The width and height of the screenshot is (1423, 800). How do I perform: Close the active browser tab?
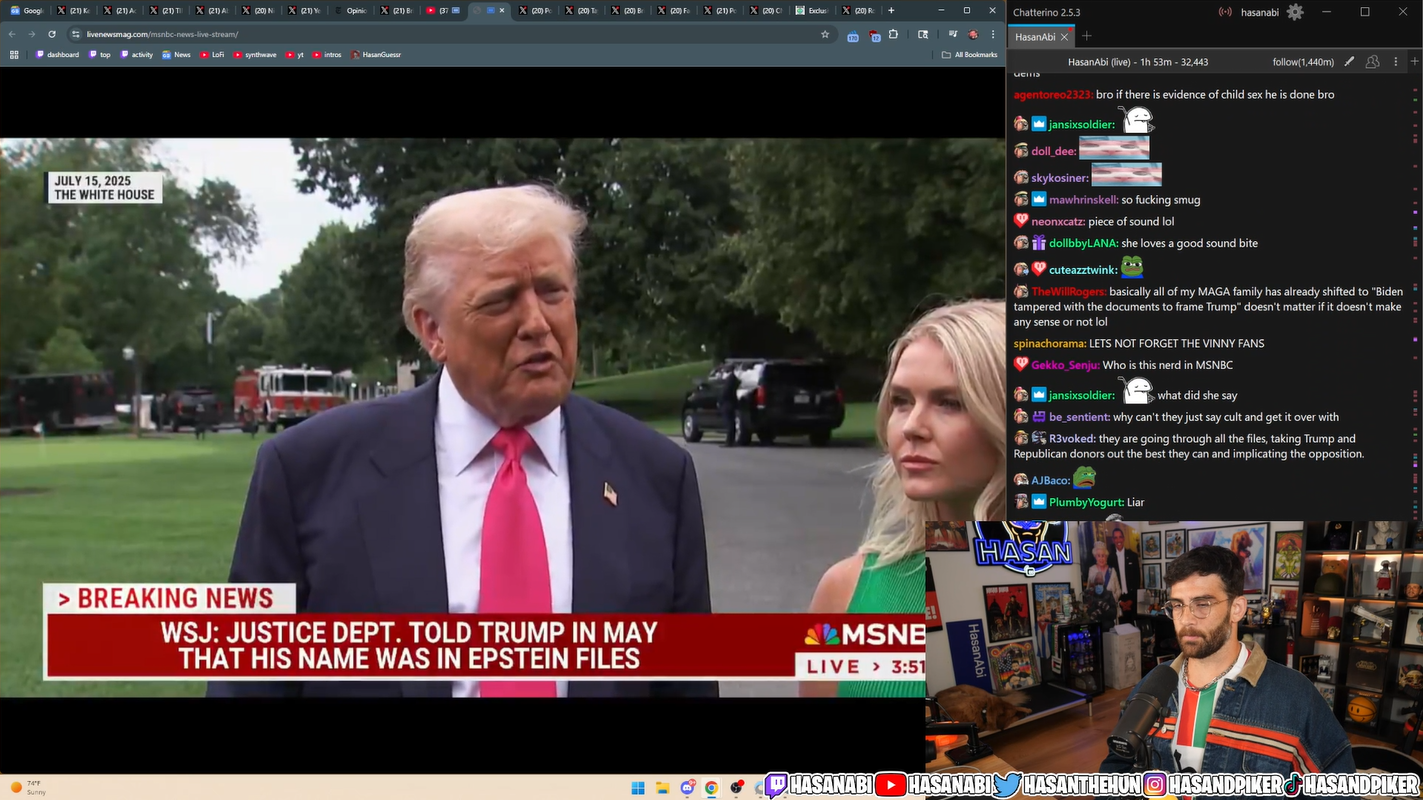[x=501, y=10]
